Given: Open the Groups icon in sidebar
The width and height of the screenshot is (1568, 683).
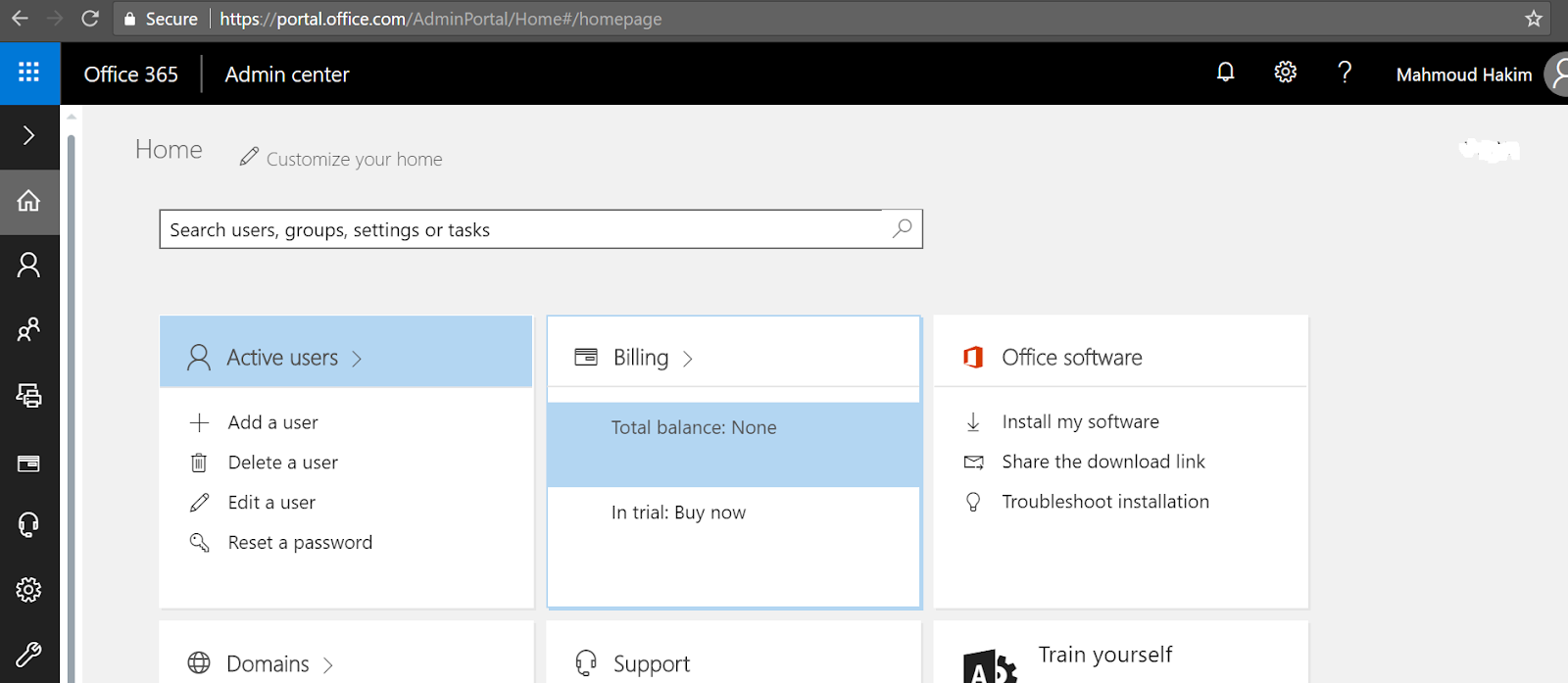Looking at the screenshot, I should click(x=29, y=329).
